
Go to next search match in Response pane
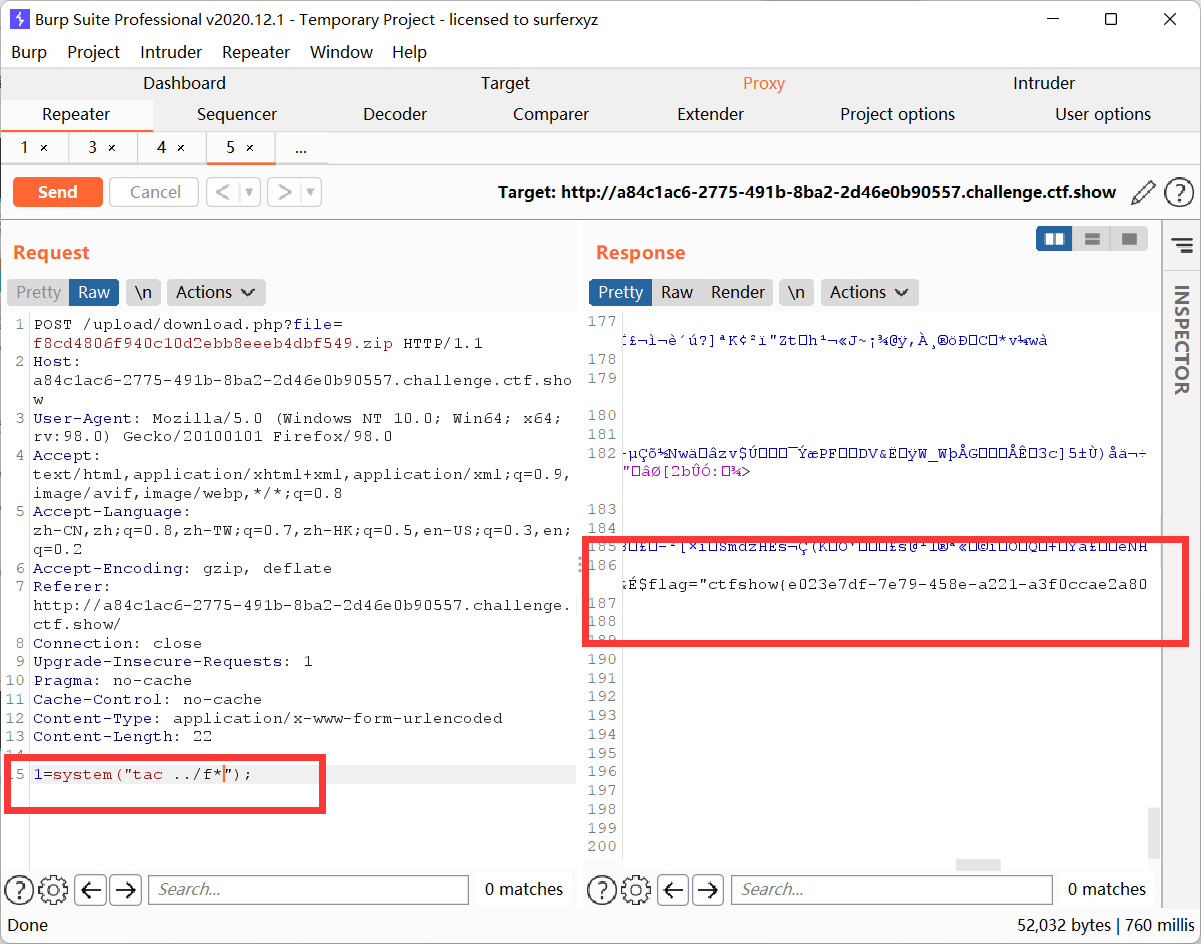[708, 889]
